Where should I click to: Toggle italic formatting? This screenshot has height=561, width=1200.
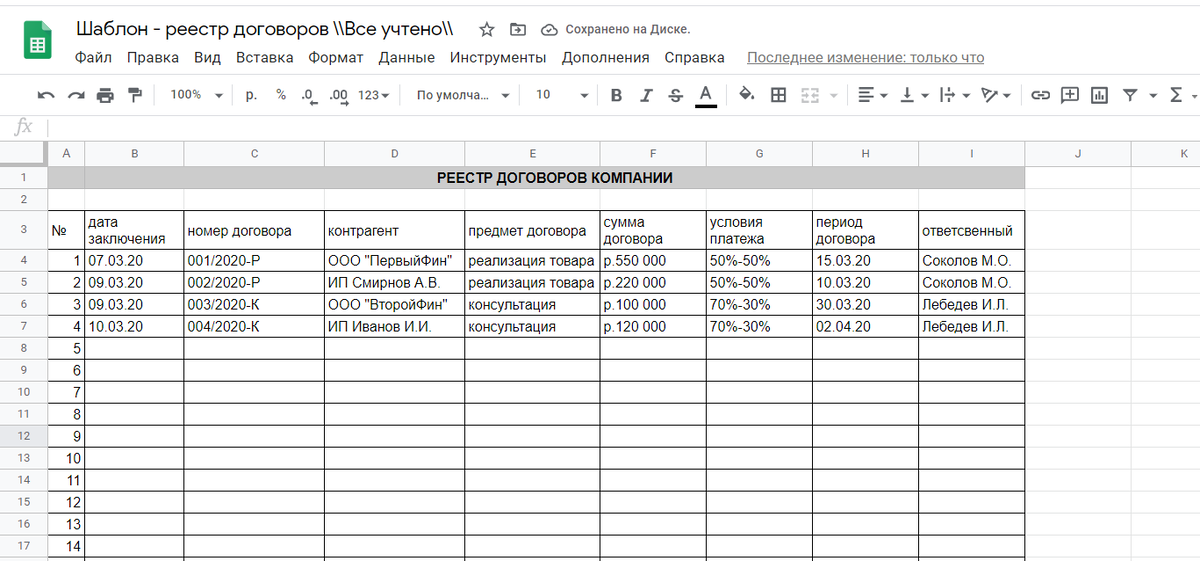click(646, 95)
